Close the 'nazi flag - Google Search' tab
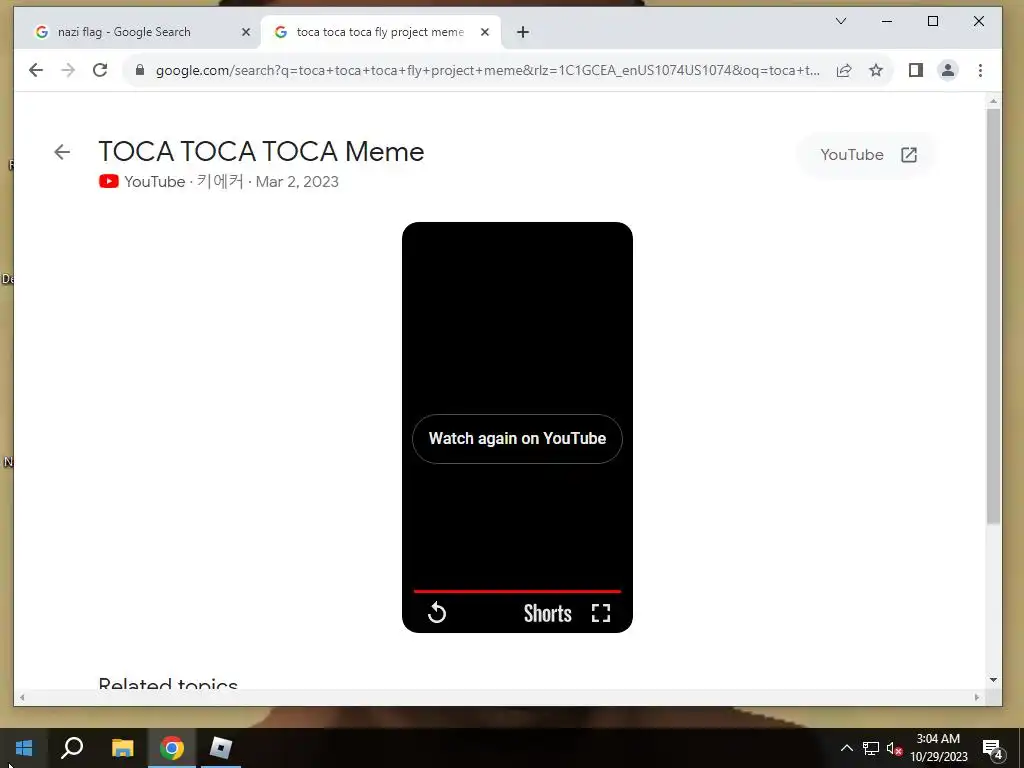Screen dimensions: 1024x768 (x=246, y=32)
